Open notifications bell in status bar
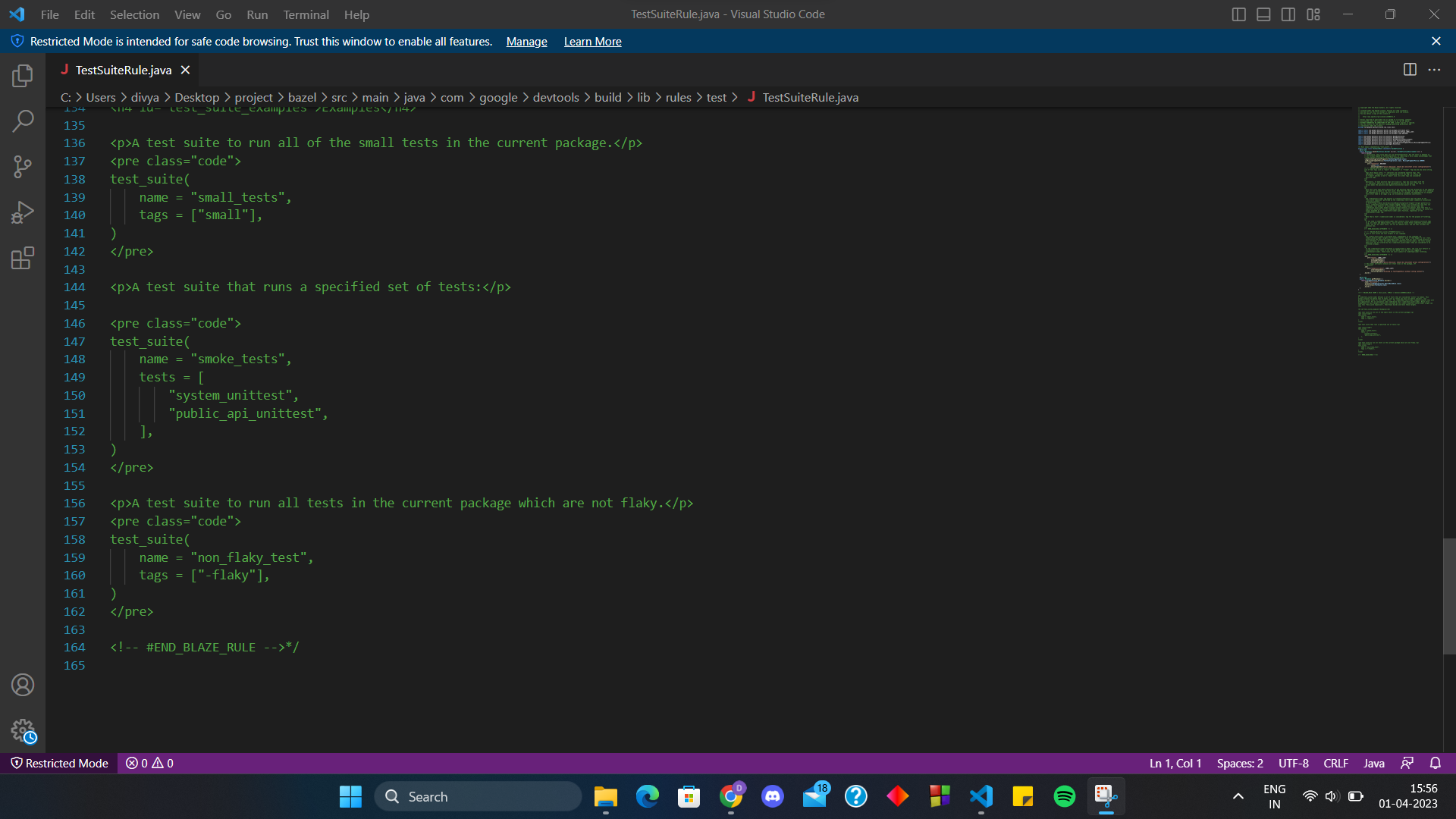The image size is (1456, 819). 1436,763
